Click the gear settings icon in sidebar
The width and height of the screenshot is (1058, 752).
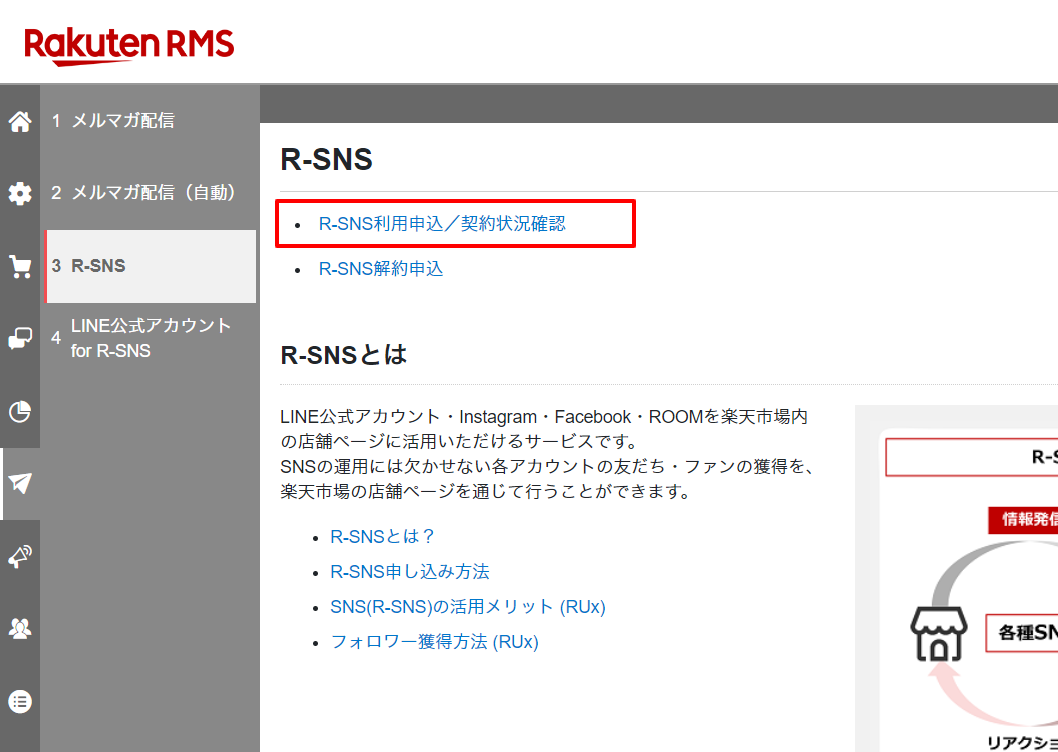[19, 193]
